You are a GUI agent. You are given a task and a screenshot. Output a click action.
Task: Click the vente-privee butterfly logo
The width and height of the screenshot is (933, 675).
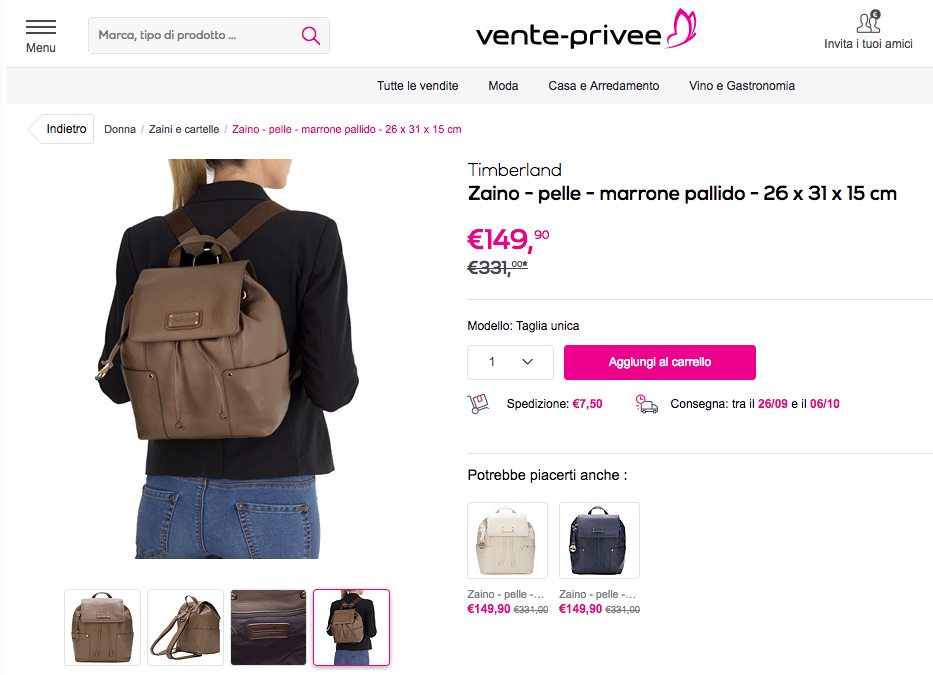[x=586, y=30]
